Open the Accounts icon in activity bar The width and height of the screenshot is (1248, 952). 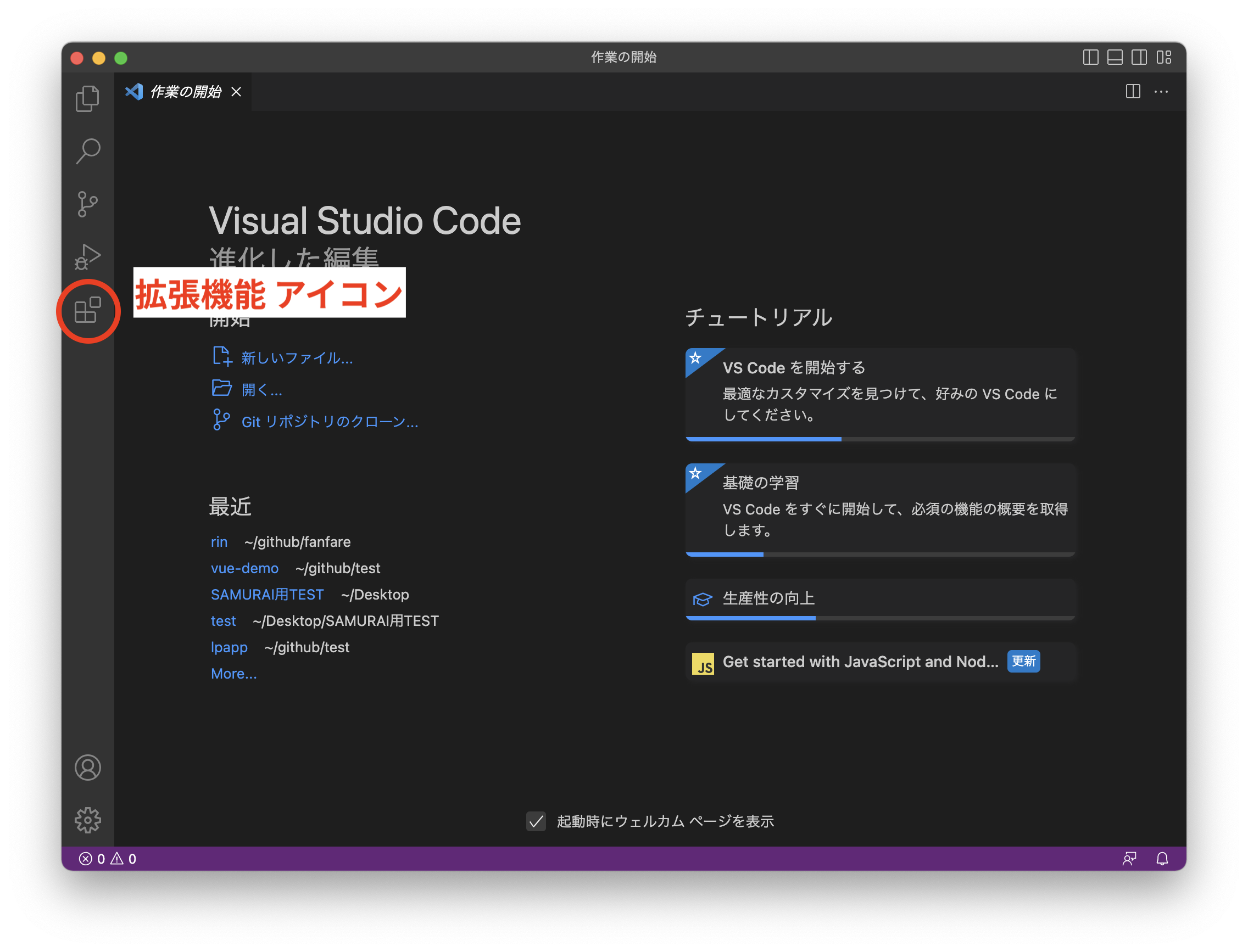coord(87,768)
